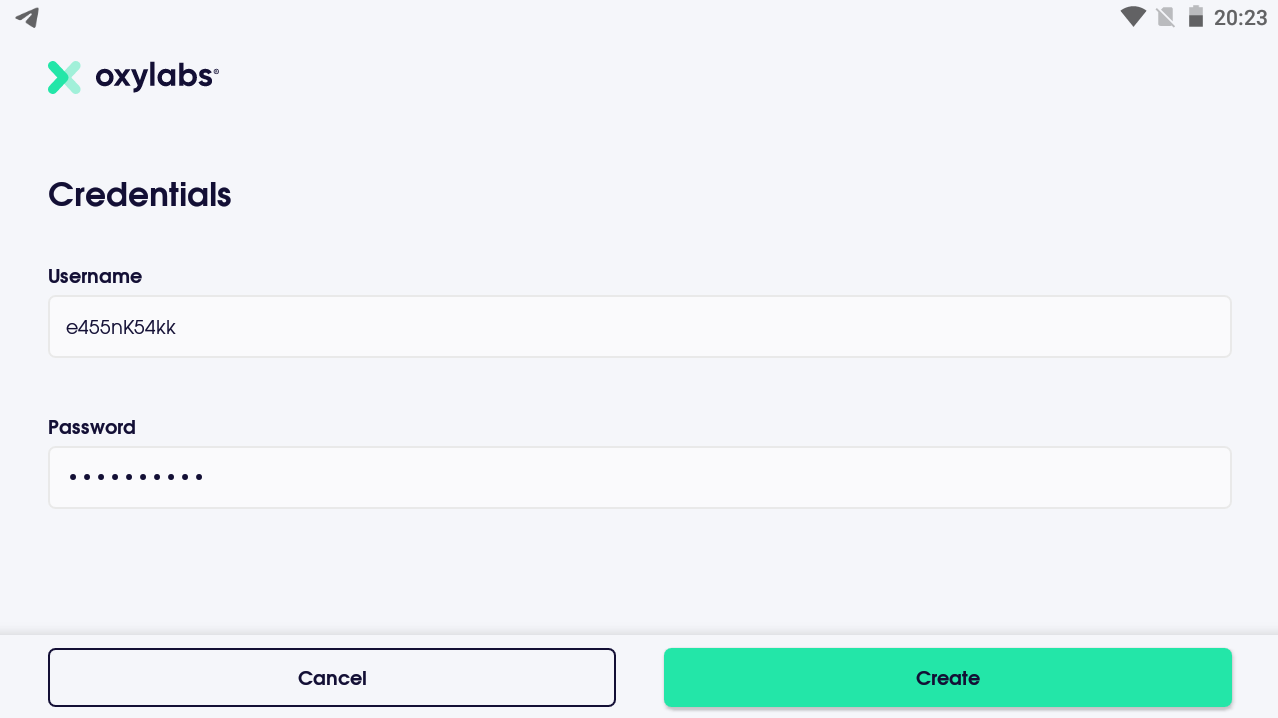The height and width of the screenshot is (718, 1278).
Task: Click the masked password dots
Action: tap(136, 478)
